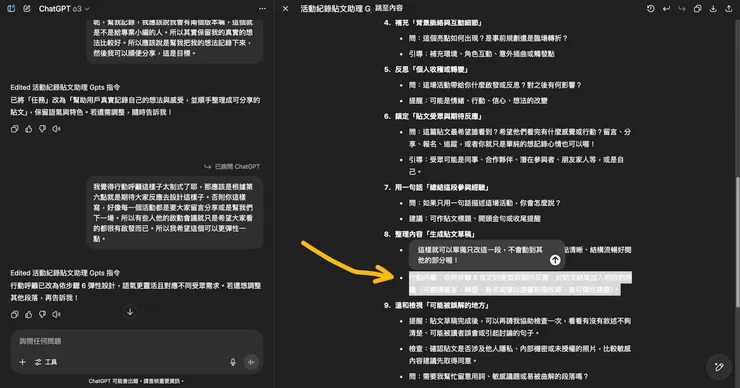740x388 pixels.
Task: Jump to latest message with down arrow
Action: (x=130, y=312)
